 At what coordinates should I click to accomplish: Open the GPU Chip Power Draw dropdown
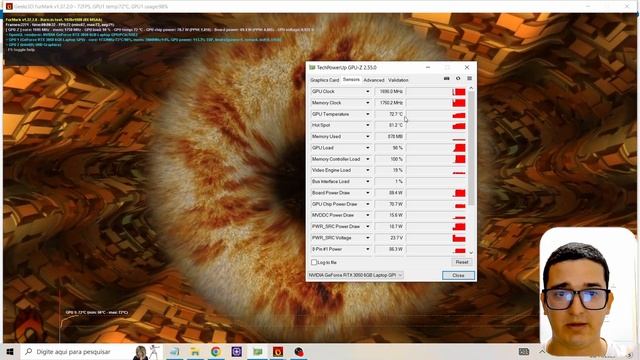coord(367,204)
